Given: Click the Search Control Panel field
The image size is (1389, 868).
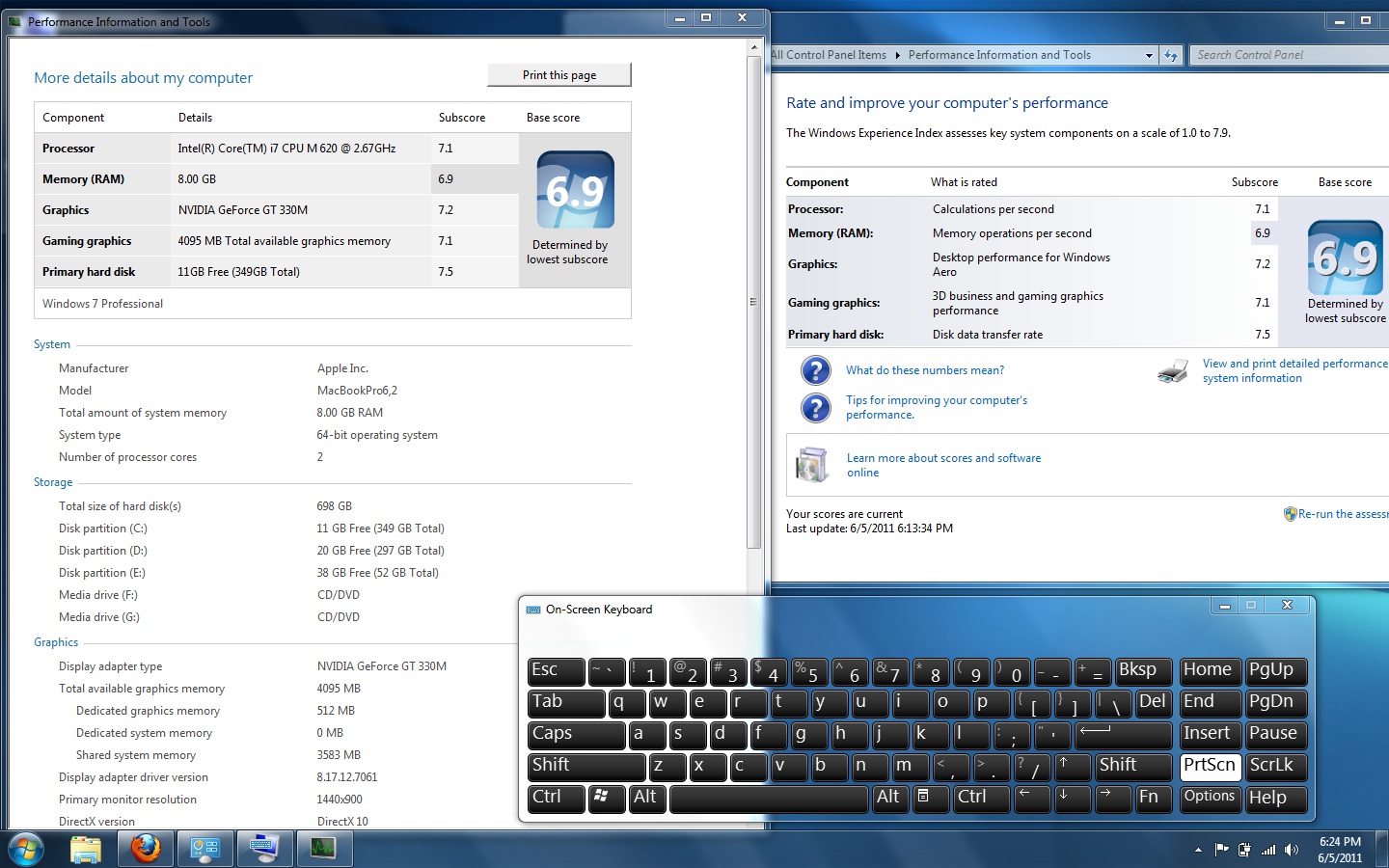Looking at the screenshot, I should tap(1289, 55).
